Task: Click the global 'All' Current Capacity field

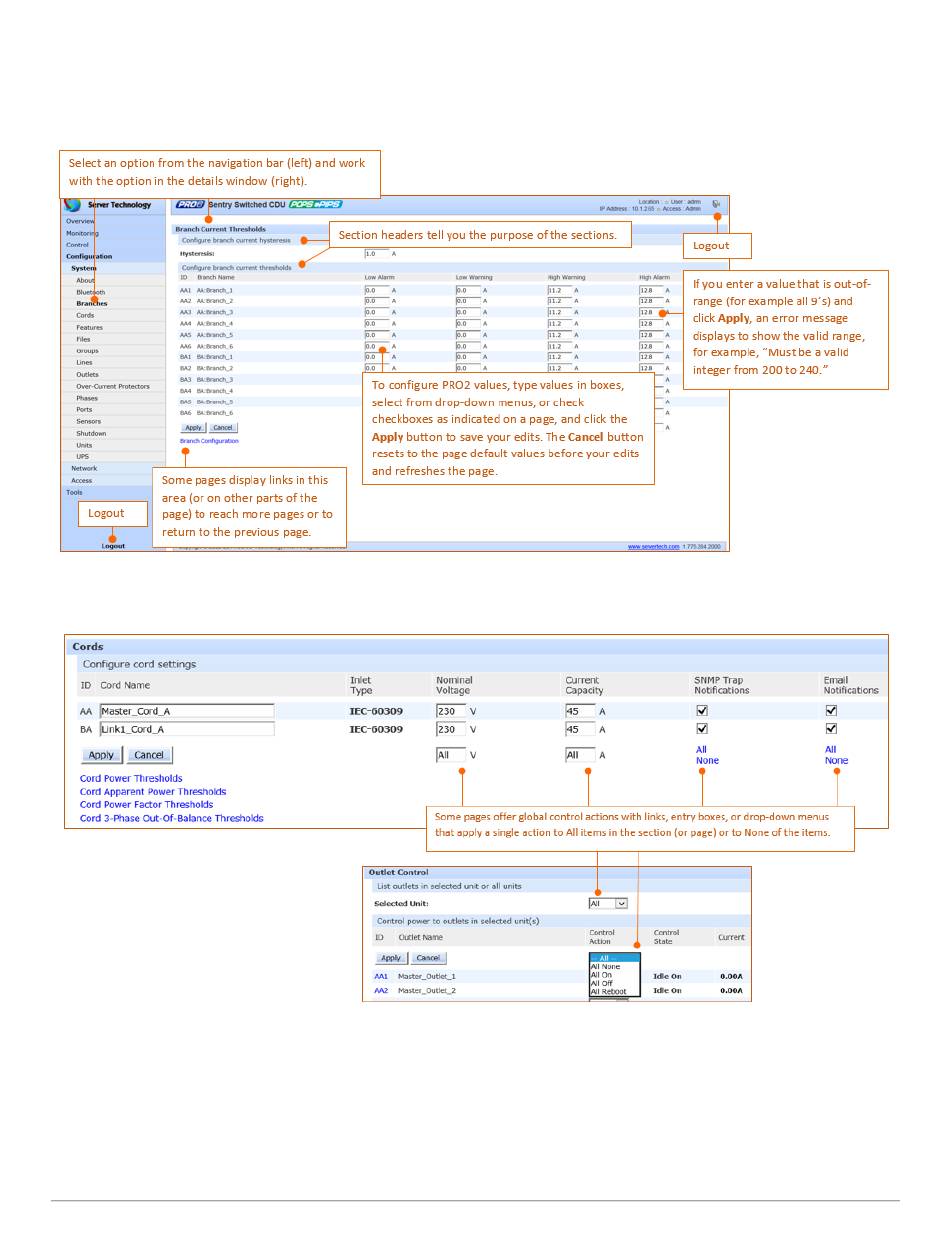Action: [x=580, y=755]
